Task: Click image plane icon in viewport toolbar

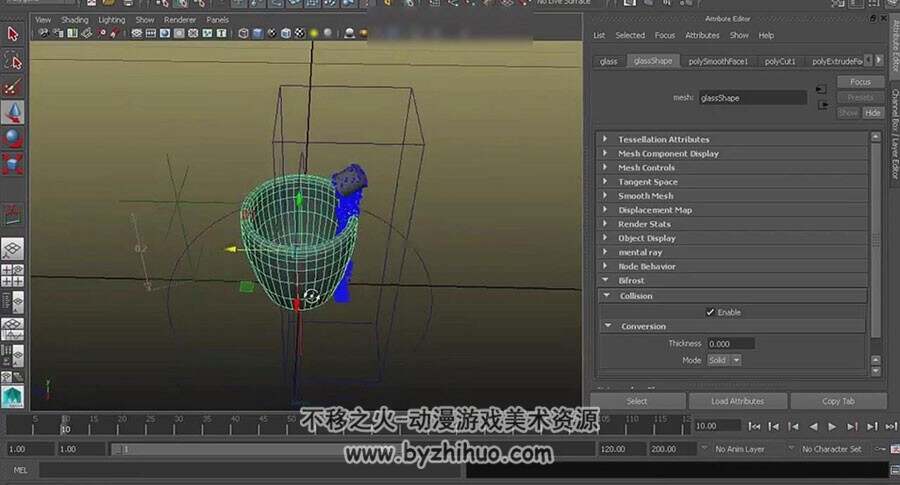Action: click(87, 33)
